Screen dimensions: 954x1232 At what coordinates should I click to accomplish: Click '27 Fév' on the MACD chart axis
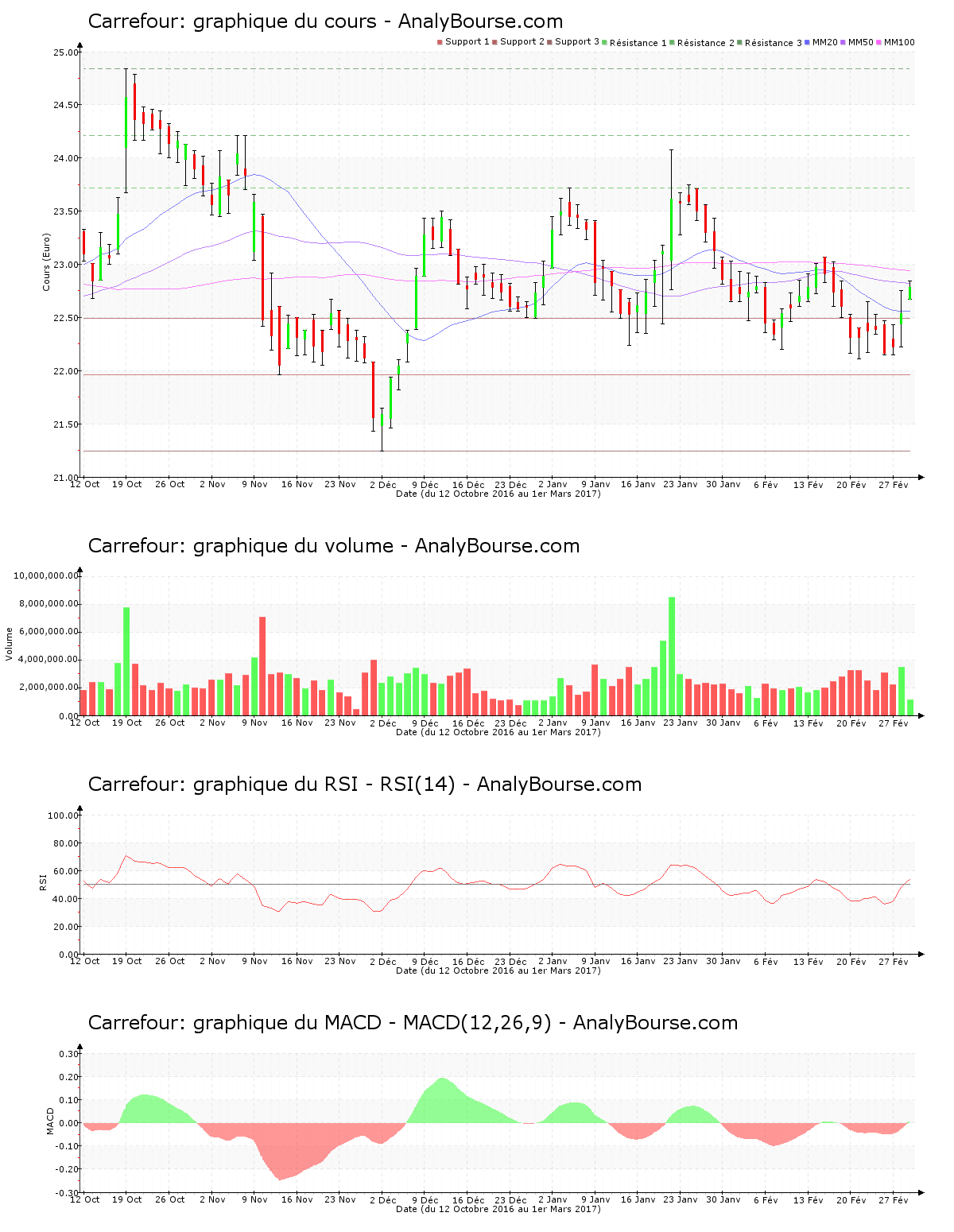coord(894,1199)
